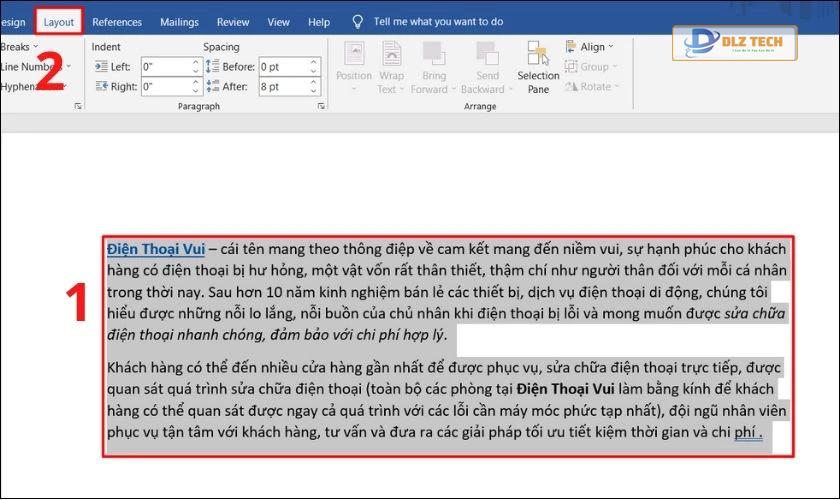Expand the Group dropdown arrow

coord(614,66)
